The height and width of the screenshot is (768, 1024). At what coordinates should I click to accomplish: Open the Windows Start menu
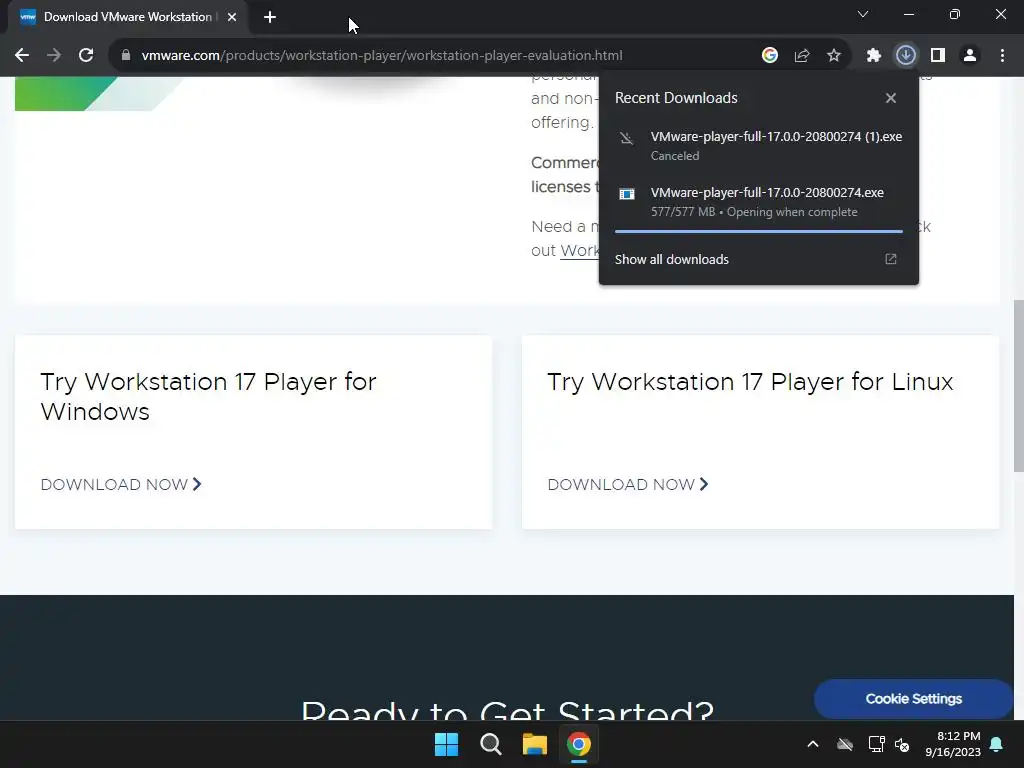tap(447, 744)
